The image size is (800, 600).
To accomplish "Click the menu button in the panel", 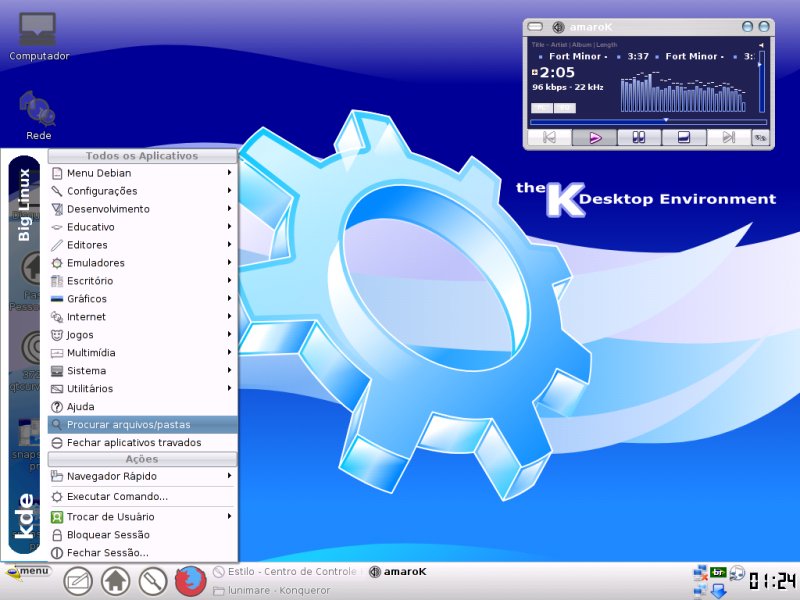I will [28, 571].
